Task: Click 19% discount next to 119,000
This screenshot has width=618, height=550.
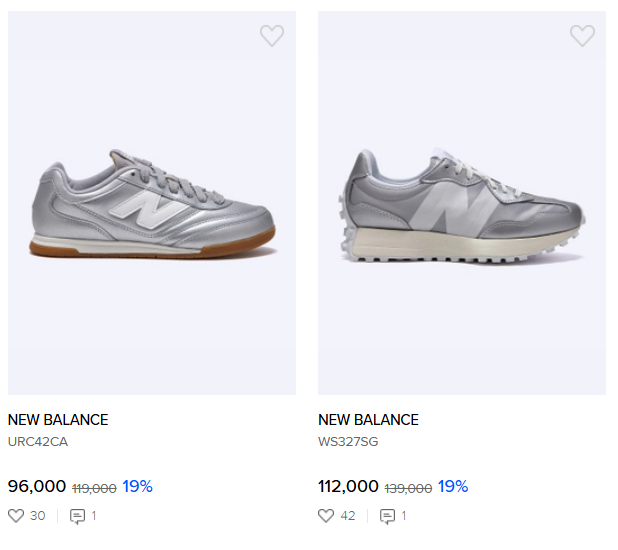Action: [137, 486]
